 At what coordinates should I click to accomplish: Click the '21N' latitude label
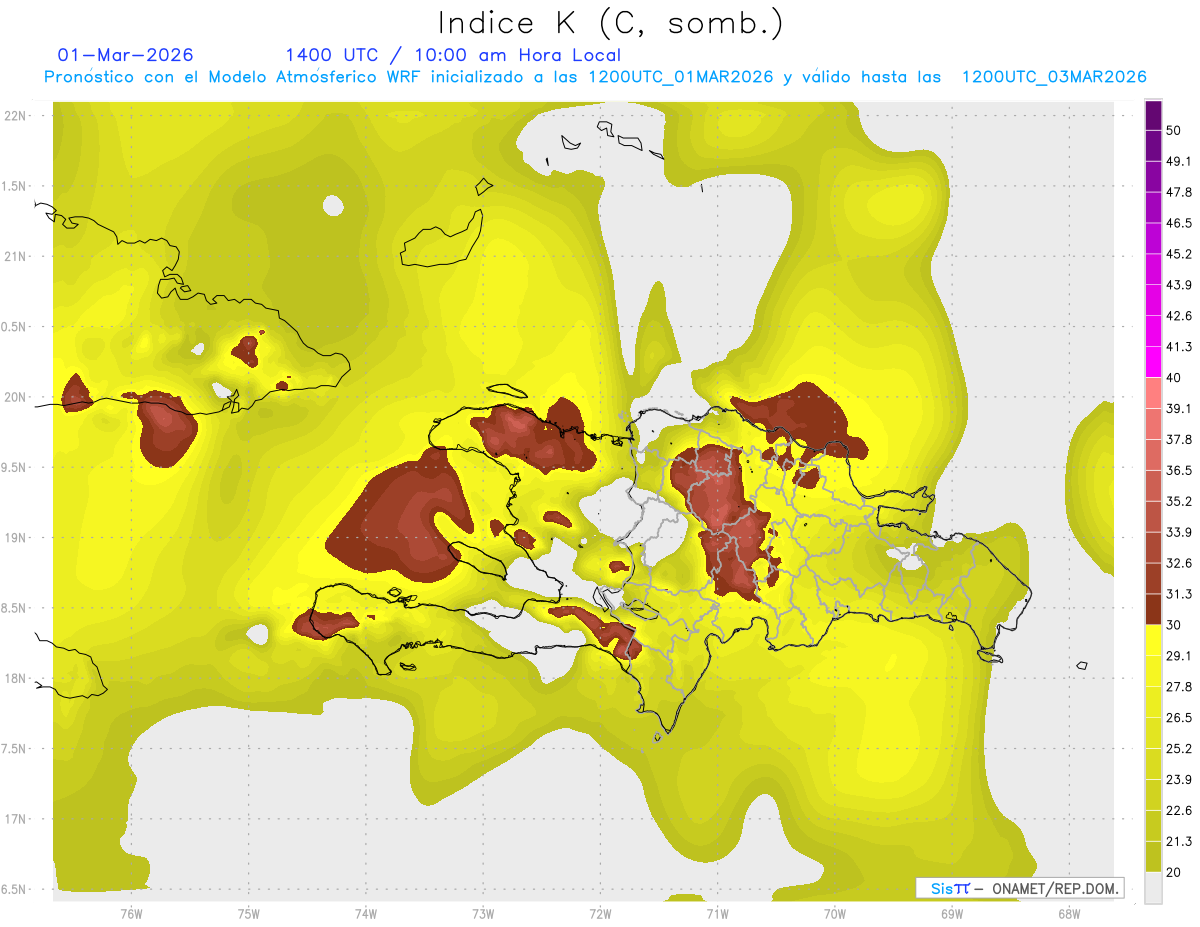pyautogui.click(x=16, y=256)
